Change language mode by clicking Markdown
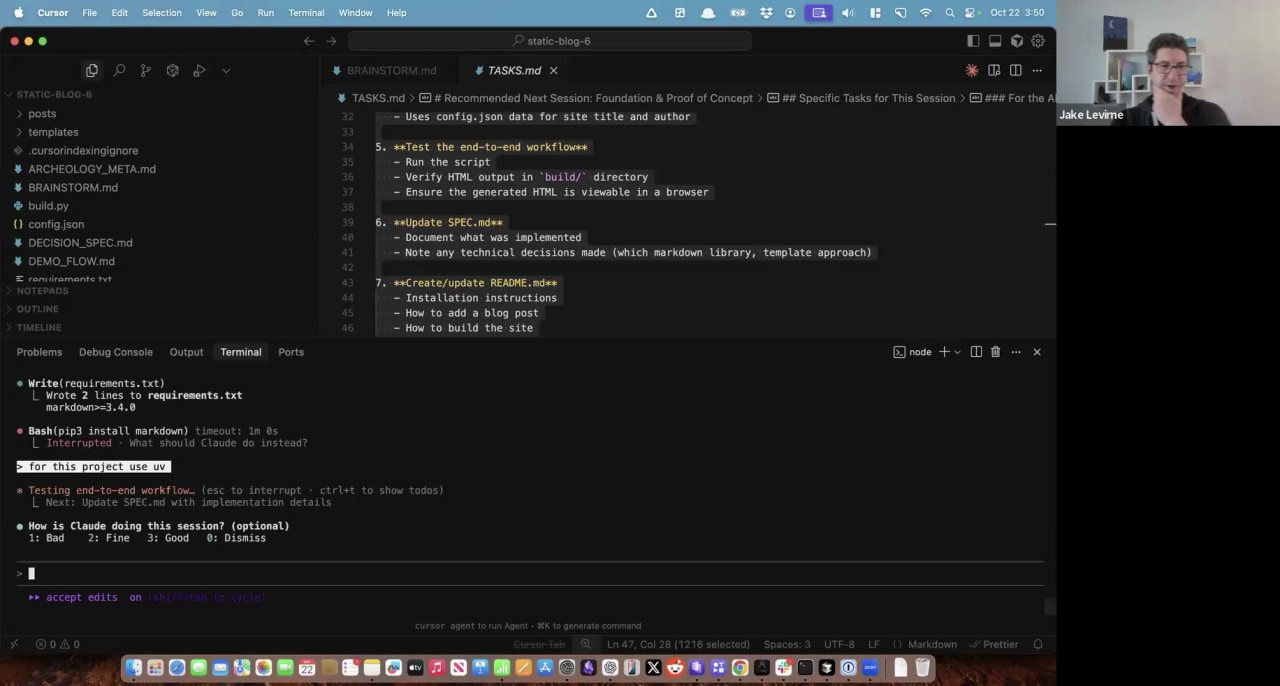1280x686 pixels. 932,644
